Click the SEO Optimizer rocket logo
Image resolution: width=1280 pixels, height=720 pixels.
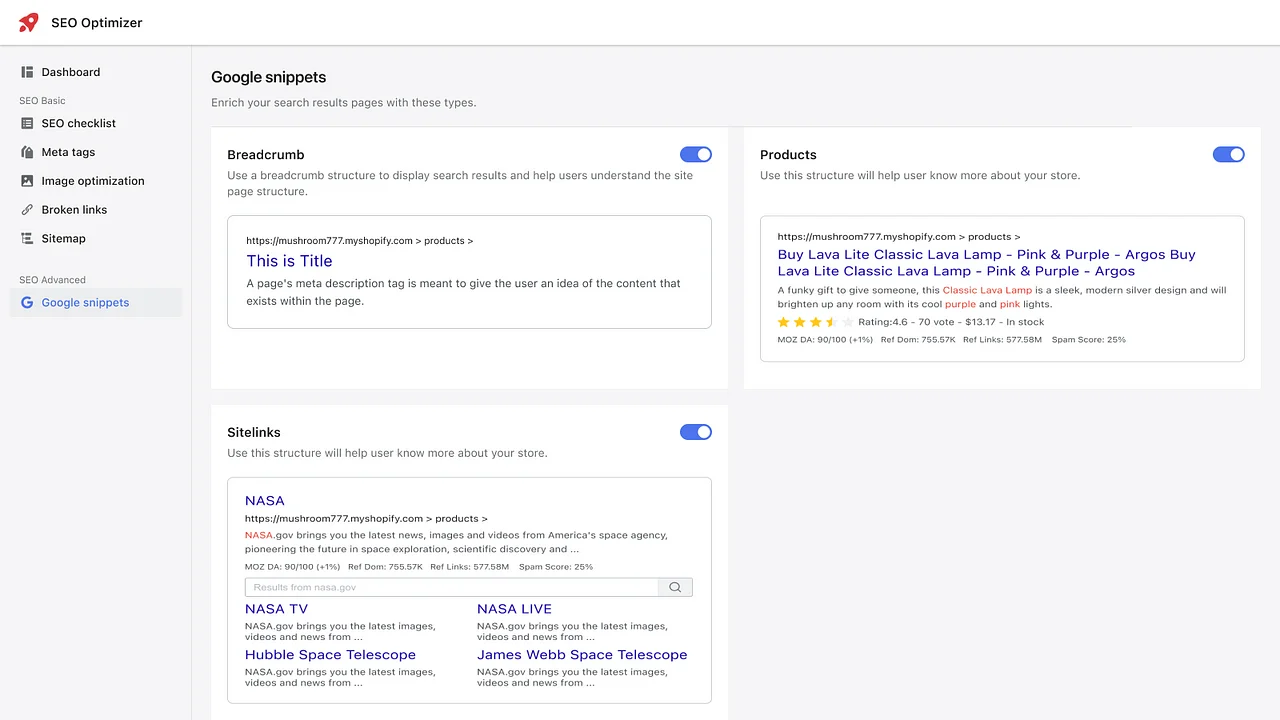click(x=27, y=22)
